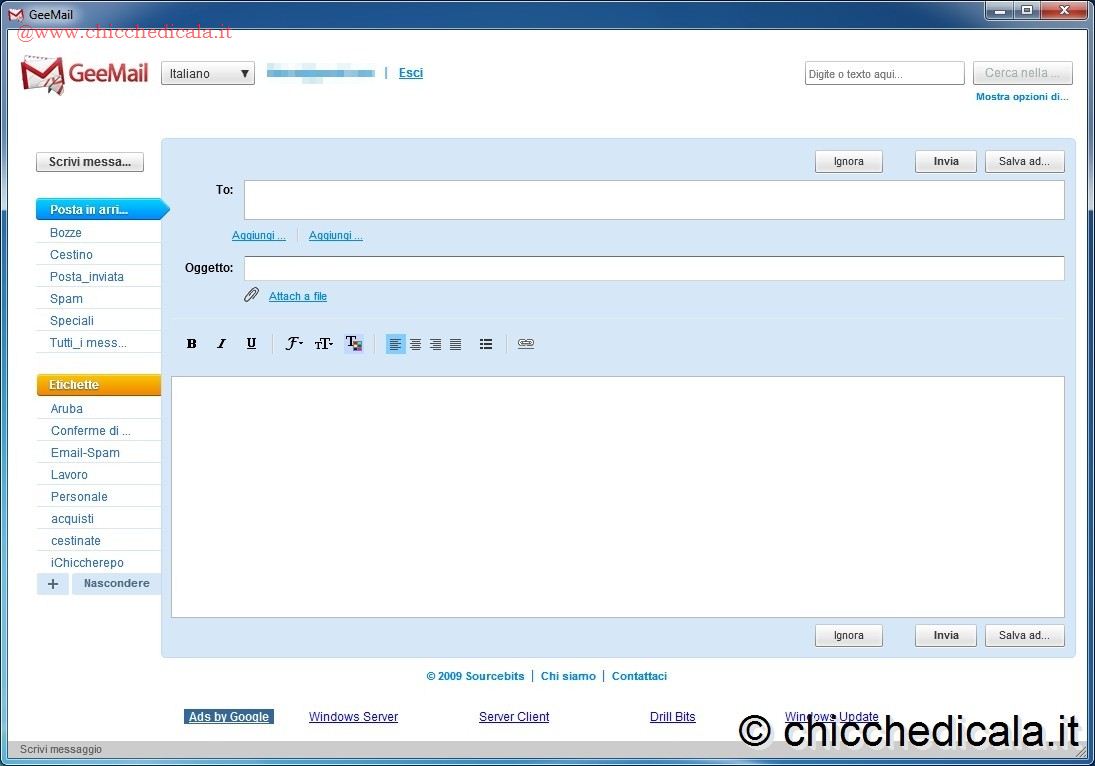Image resolution: width=1095 pixels, height=766 pixels.
Task: Add a new label with the plus button
Action: pyautogui.click(x=53, y=584)
